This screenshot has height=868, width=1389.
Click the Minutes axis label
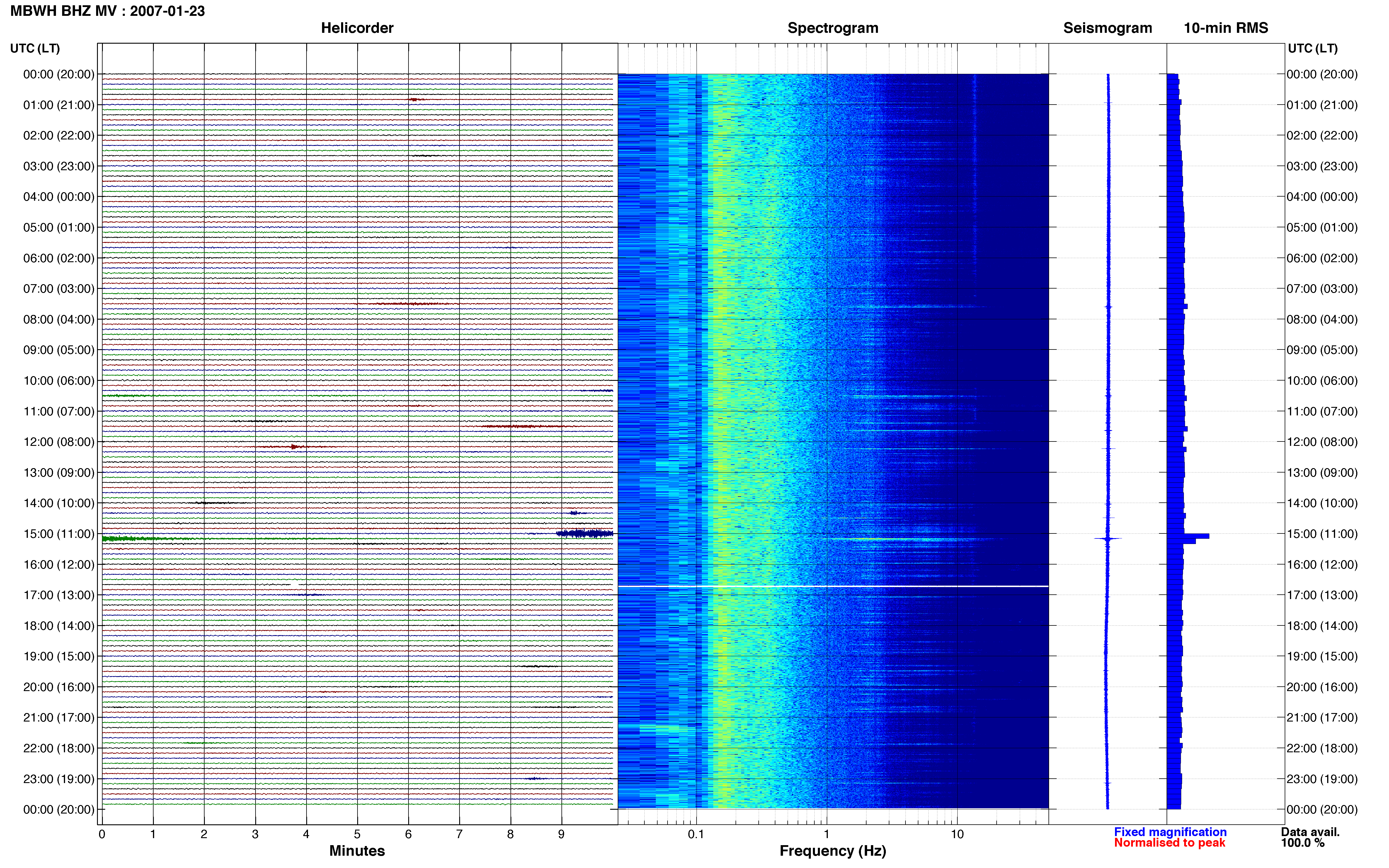(357, 851)
